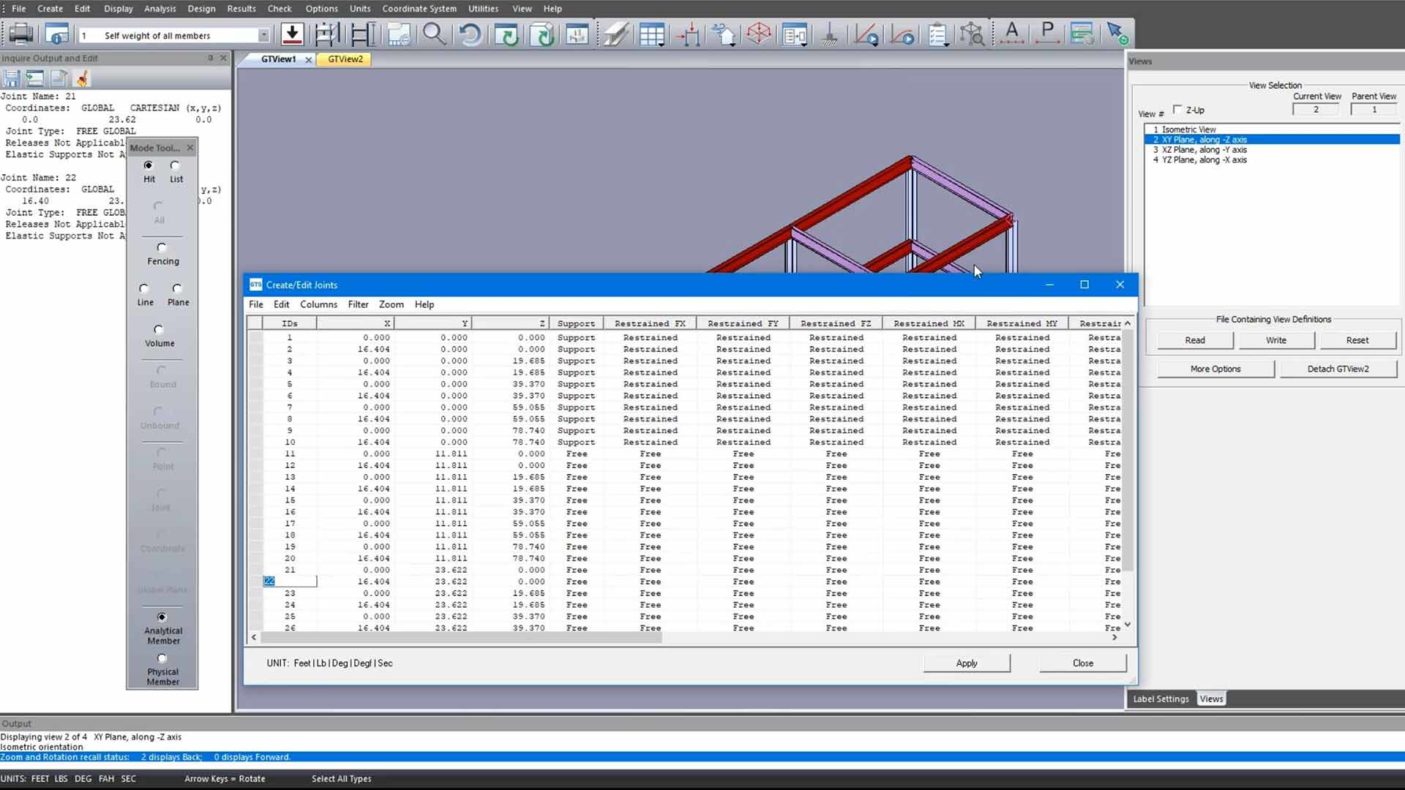Click the Detach GTView2 button
Screen dimensions: 1405x790
pyautogui.click(x=1338, y=369)
